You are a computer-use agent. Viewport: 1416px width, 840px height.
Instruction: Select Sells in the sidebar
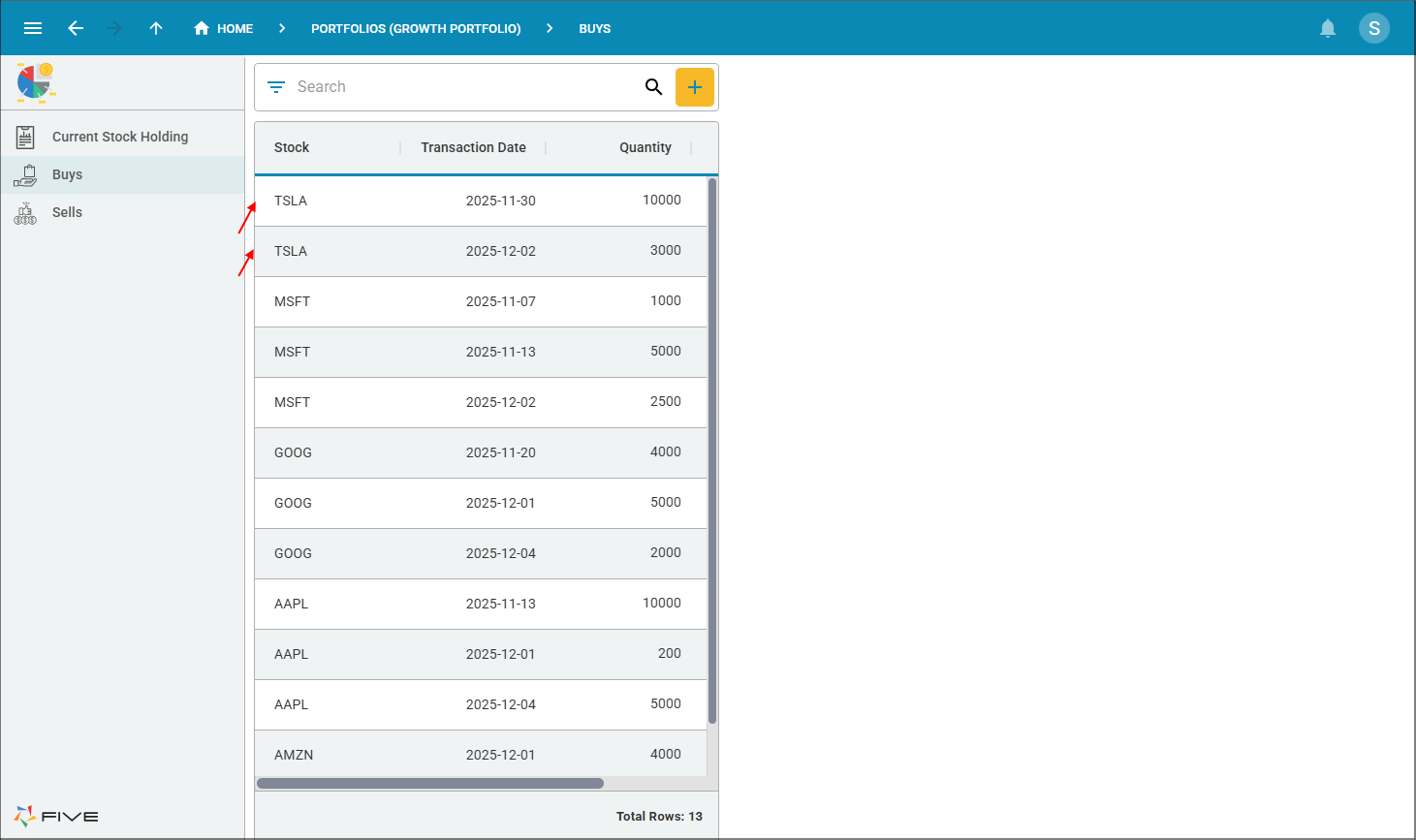[x=122, y=212]
